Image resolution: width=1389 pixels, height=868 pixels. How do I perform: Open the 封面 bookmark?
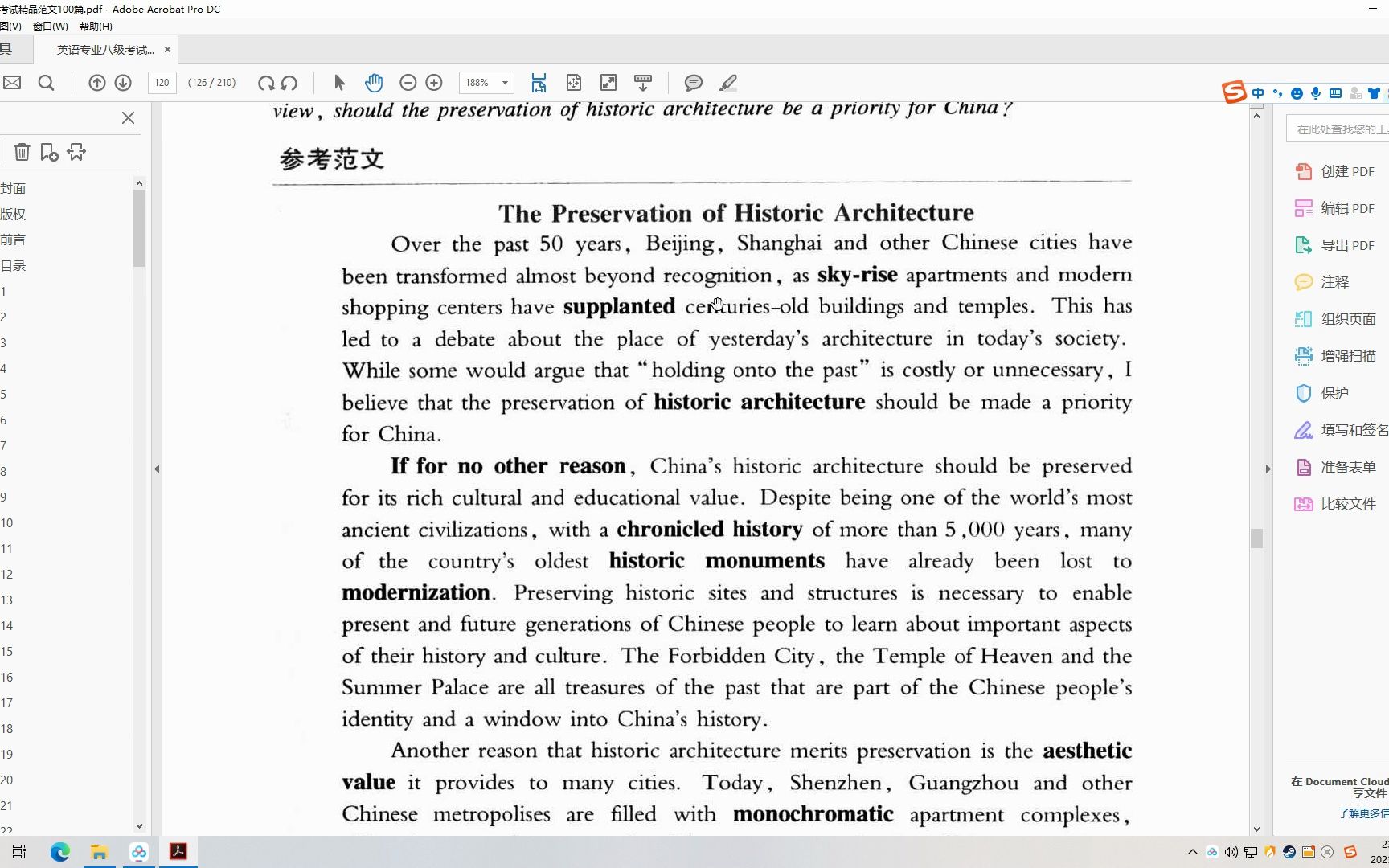[13, 188]
